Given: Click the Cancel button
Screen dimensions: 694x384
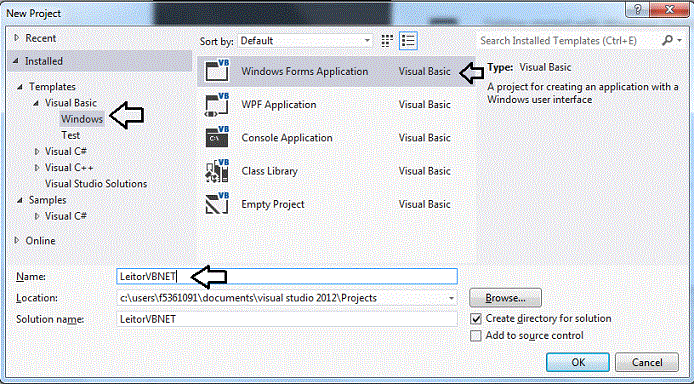Looking at the screenshot, I should (647, 362).
